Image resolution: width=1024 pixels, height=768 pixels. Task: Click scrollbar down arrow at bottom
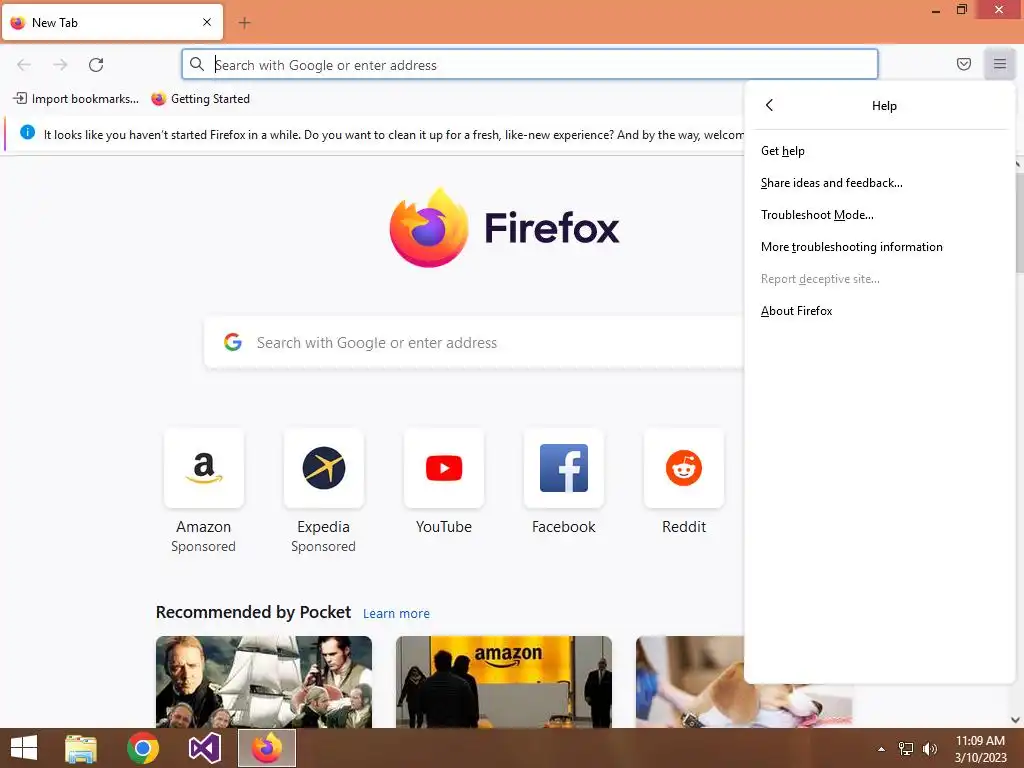tap(1016, 720)
